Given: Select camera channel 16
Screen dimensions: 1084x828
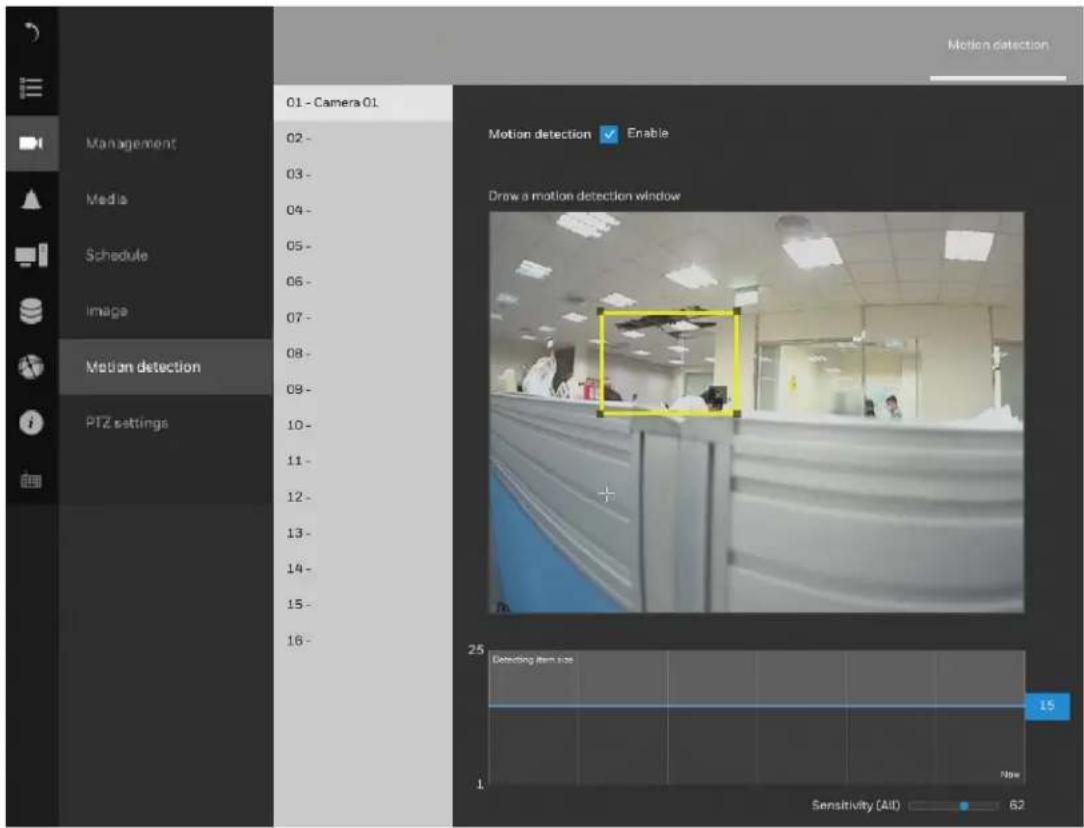Looking at the screenshot, I should click(x=363, y=641).
